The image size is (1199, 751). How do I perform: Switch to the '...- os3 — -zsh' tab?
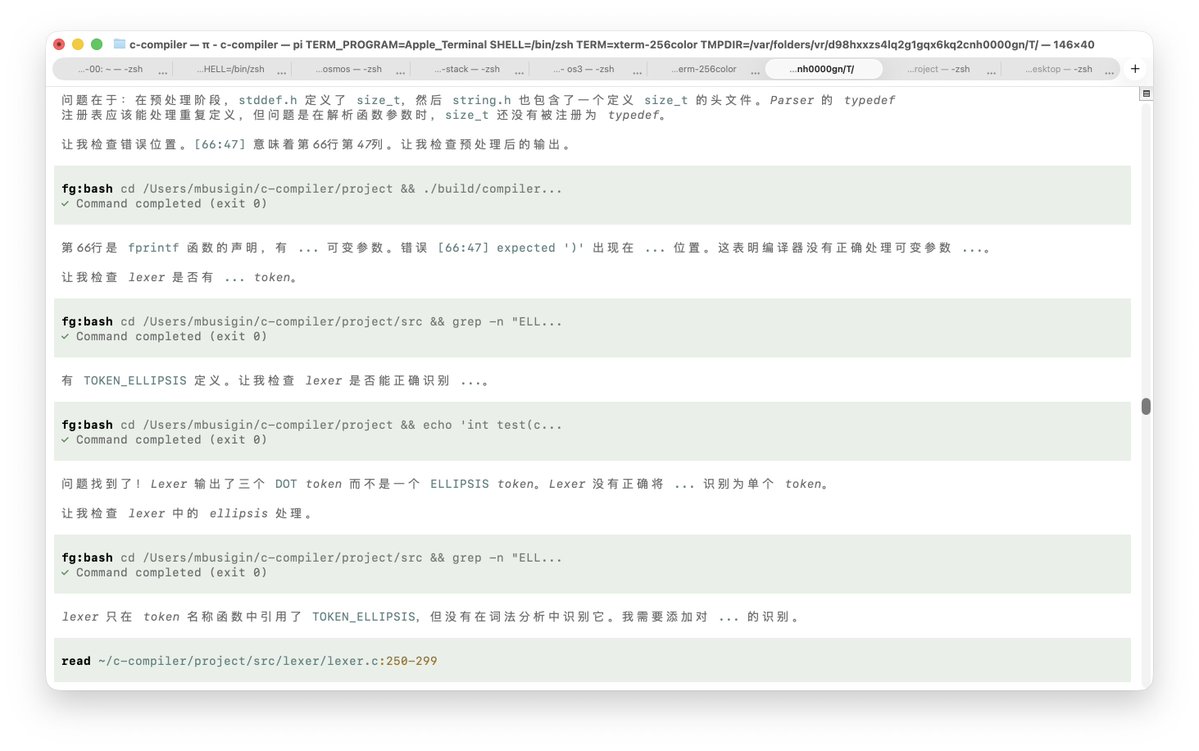click(x=586, y=69)
